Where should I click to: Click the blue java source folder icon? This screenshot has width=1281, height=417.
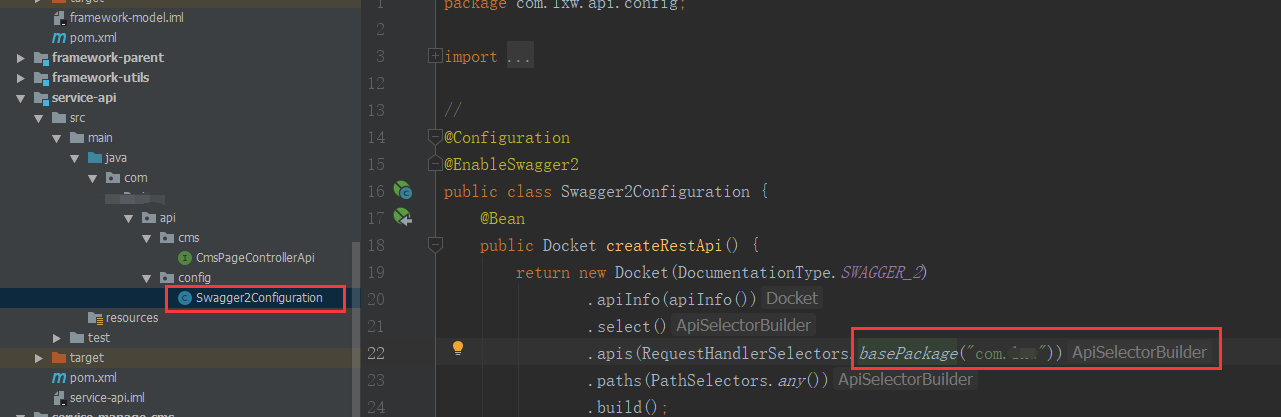(95, 157)
